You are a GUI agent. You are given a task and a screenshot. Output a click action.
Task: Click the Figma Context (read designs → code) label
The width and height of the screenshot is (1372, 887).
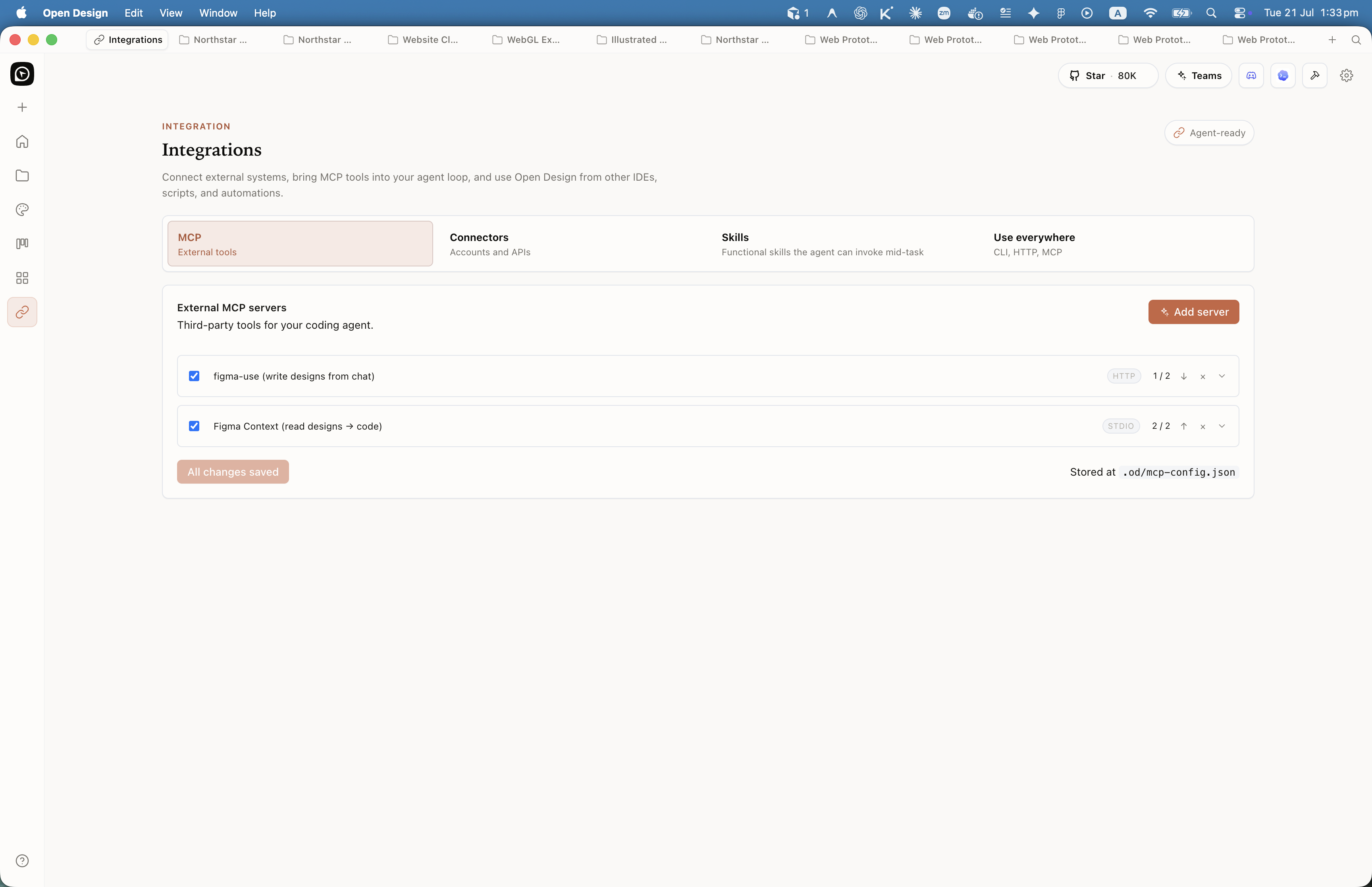pos(298,426)
